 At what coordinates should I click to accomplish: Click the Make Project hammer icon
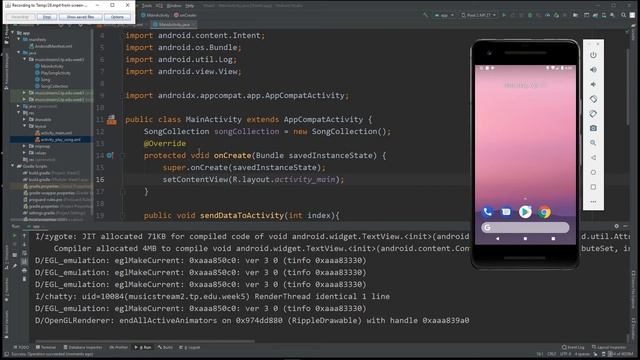coord(426,15)
